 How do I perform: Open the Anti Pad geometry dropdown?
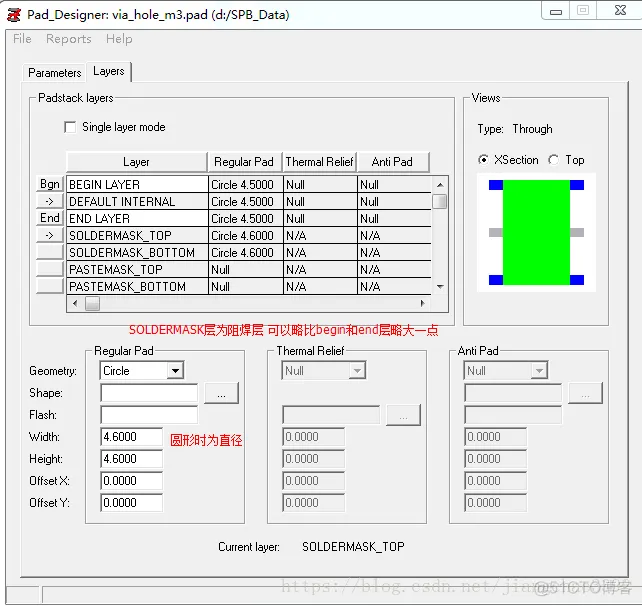tap(539, 371)
